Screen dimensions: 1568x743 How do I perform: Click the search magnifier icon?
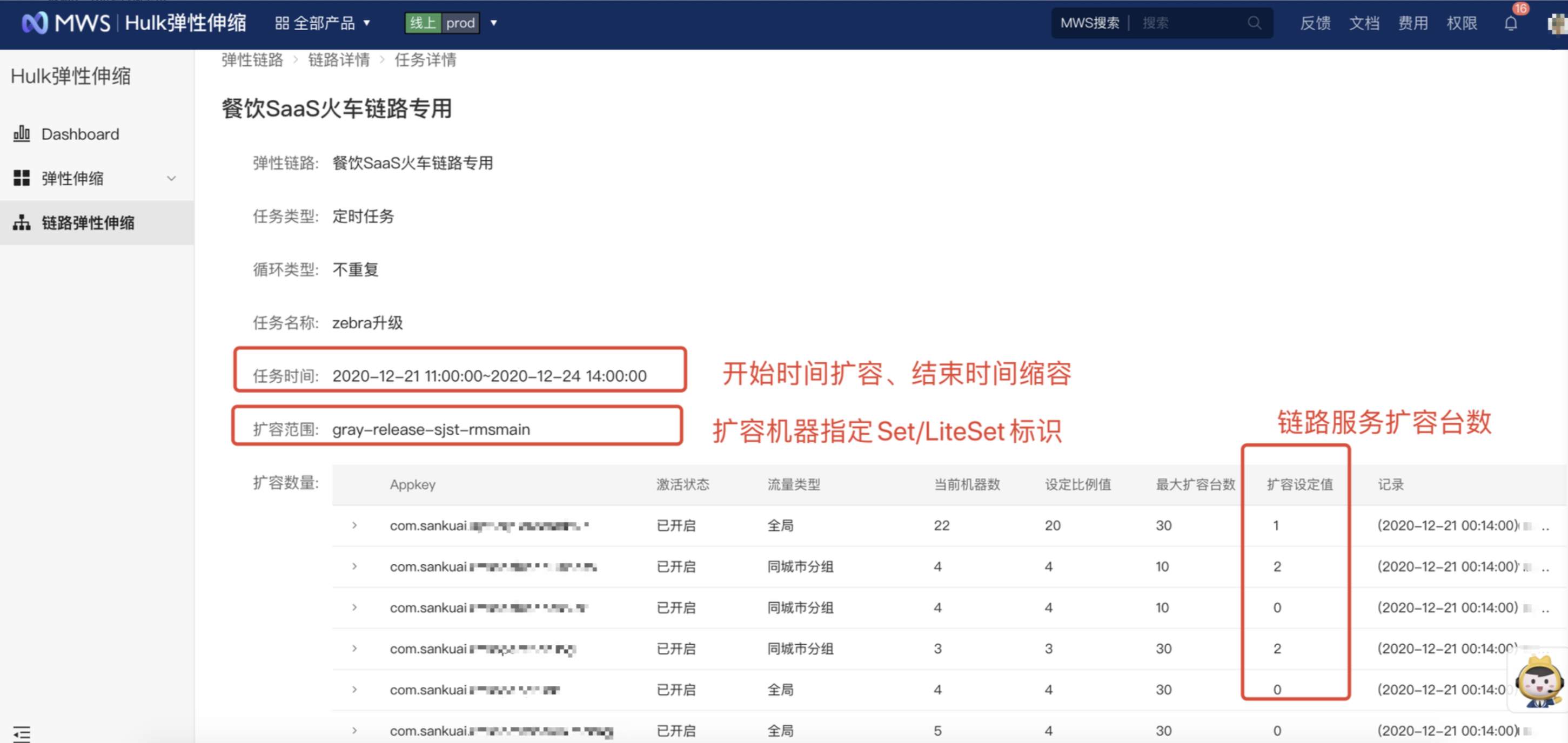(1254, 23)
